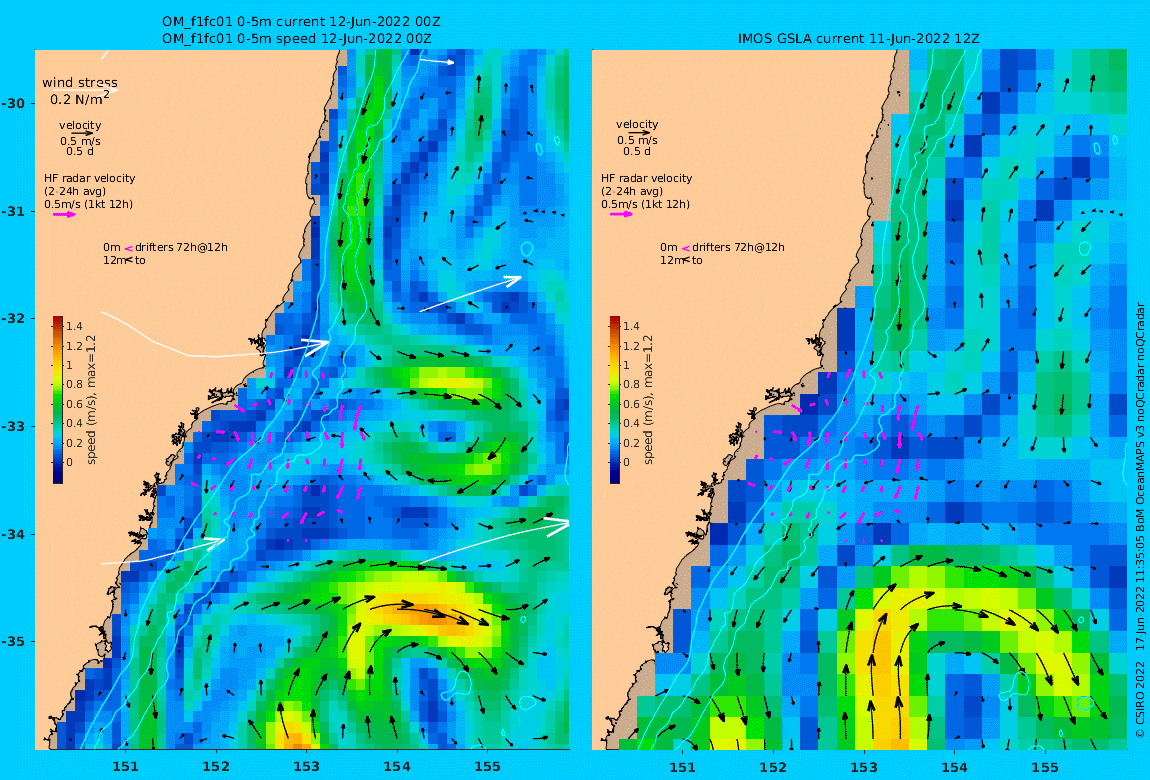Click longitude '151' under right map
Image resolution: width=1150 pixels, height=780 pixels.
[683, 767]
